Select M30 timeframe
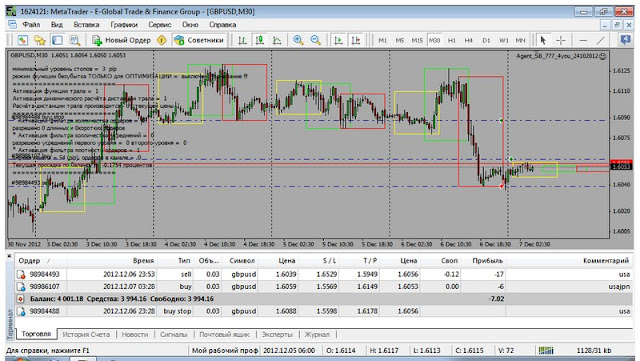 coord(434,40)
